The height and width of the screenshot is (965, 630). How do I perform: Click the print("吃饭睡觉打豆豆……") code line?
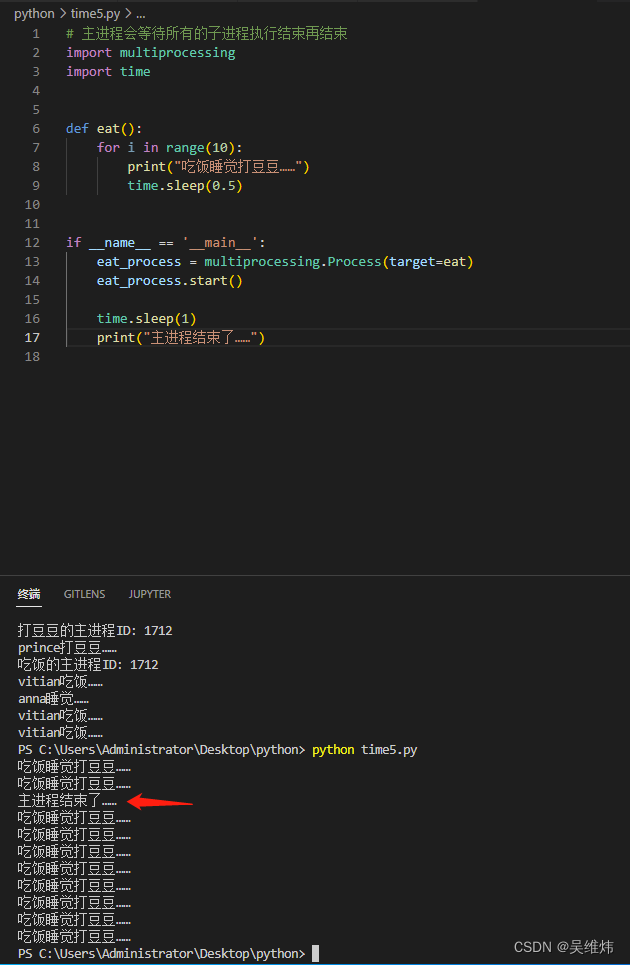[218, 167]
